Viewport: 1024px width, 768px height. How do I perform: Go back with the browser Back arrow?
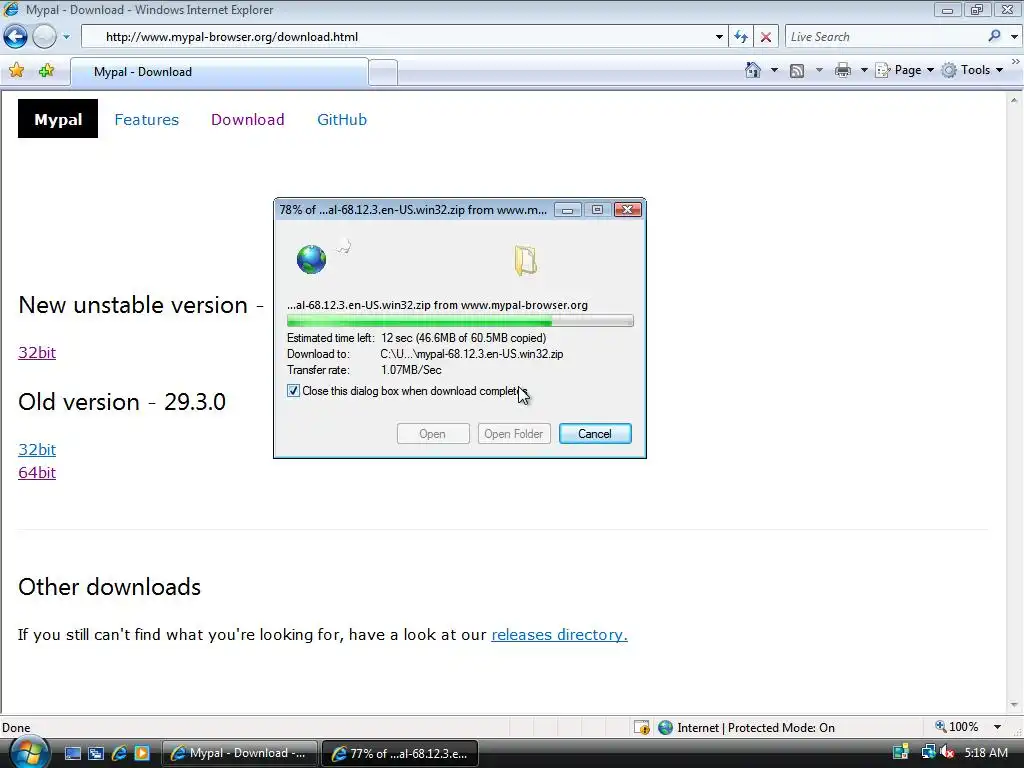(15, 37)
